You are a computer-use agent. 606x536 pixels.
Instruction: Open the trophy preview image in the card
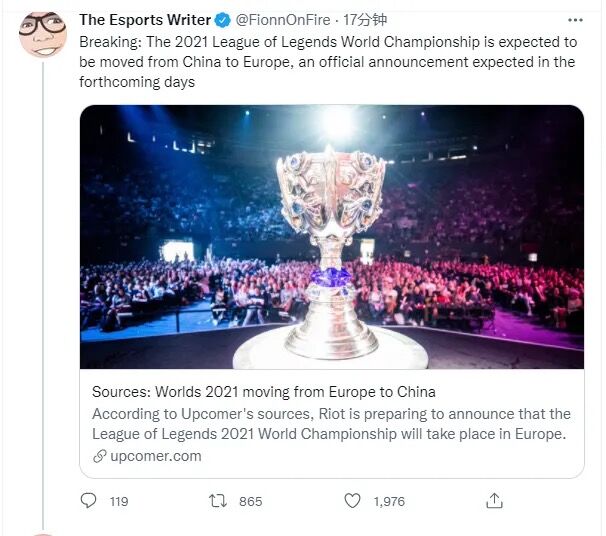click(x=331, y=237)
